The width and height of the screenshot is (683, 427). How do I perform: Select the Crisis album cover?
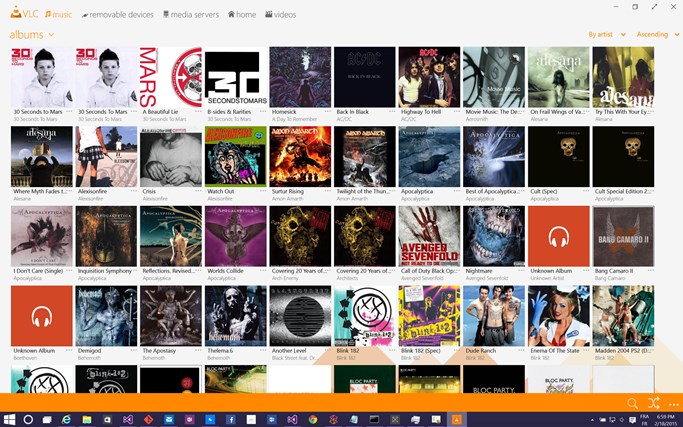pyautogui.click(x=171, y=156)
